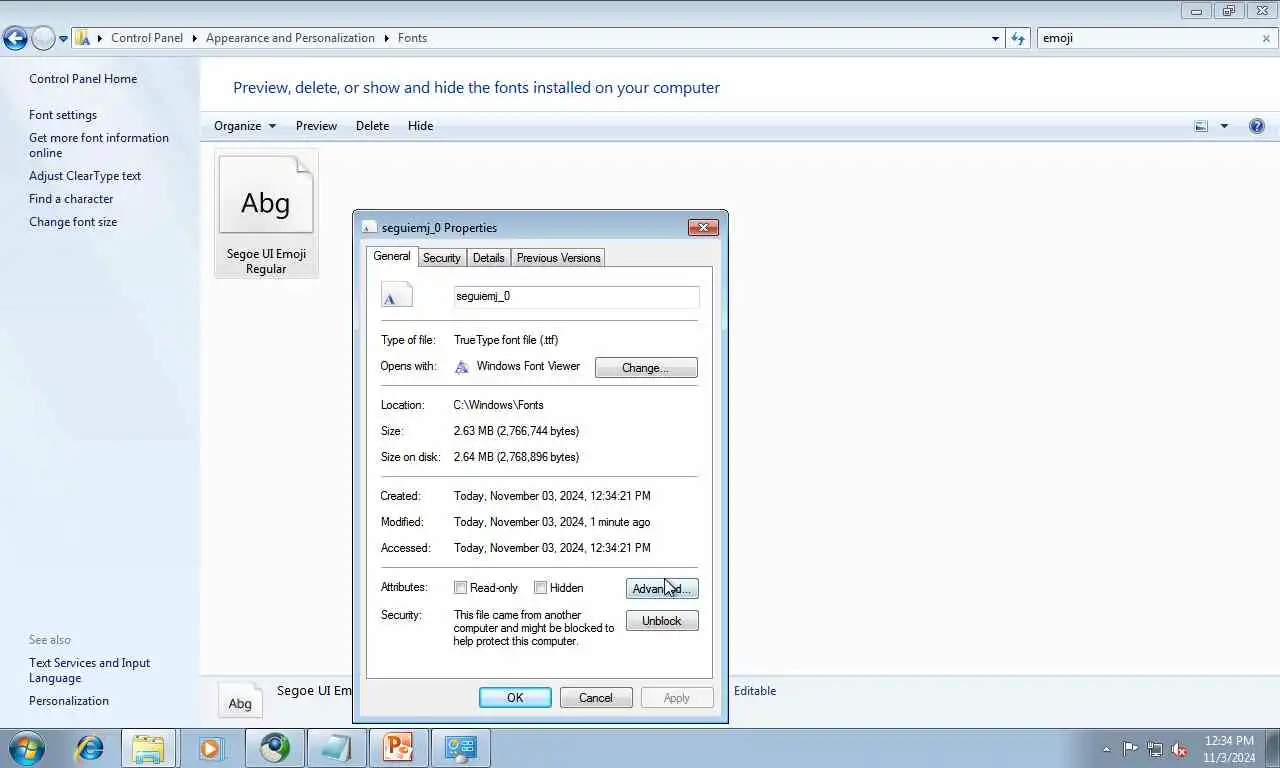Click the muted volume tray icon

[x=1180, y=749]
